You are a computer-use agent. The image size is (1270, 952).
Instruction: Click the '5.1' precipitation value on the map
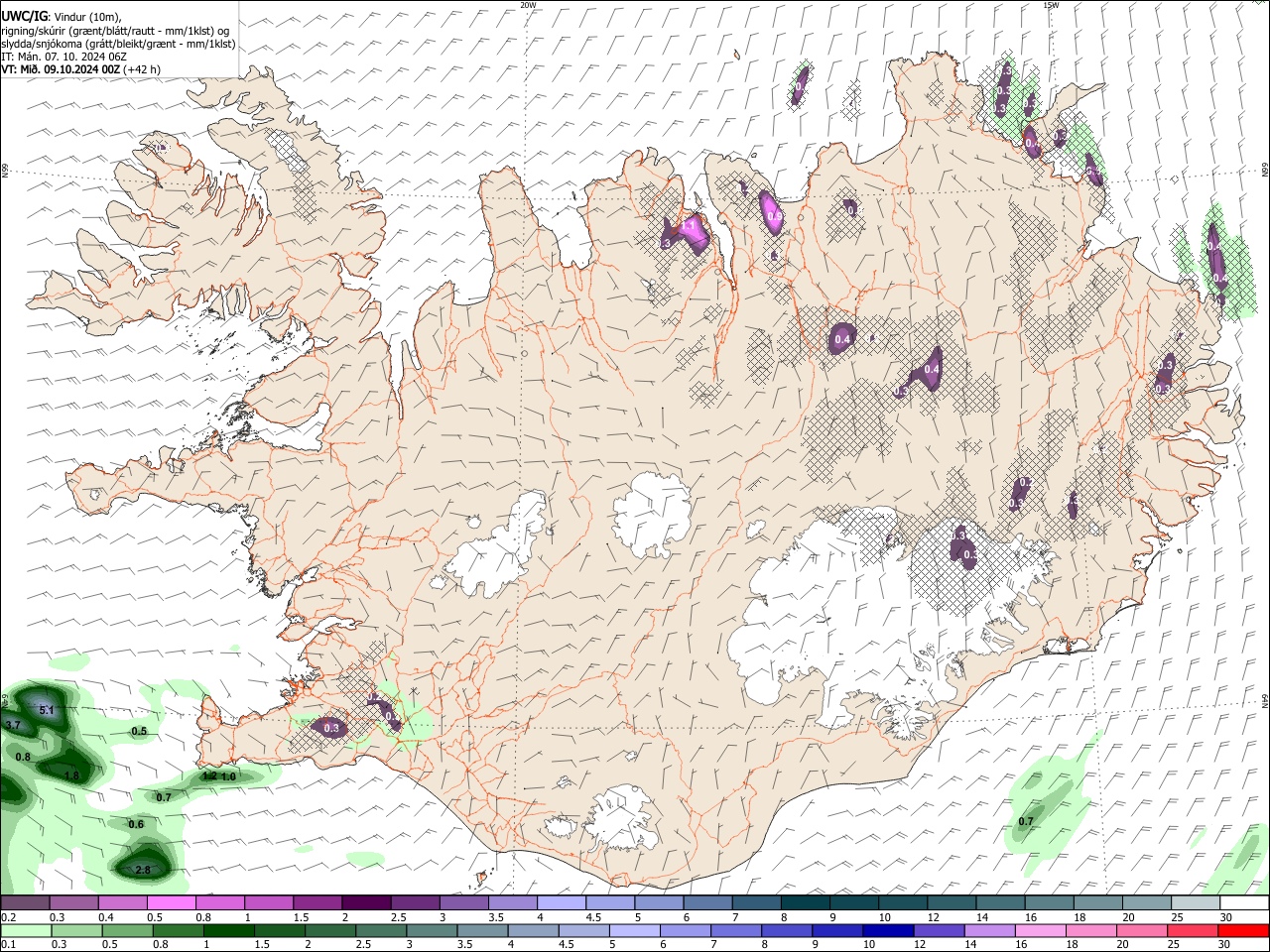point(47,710)
